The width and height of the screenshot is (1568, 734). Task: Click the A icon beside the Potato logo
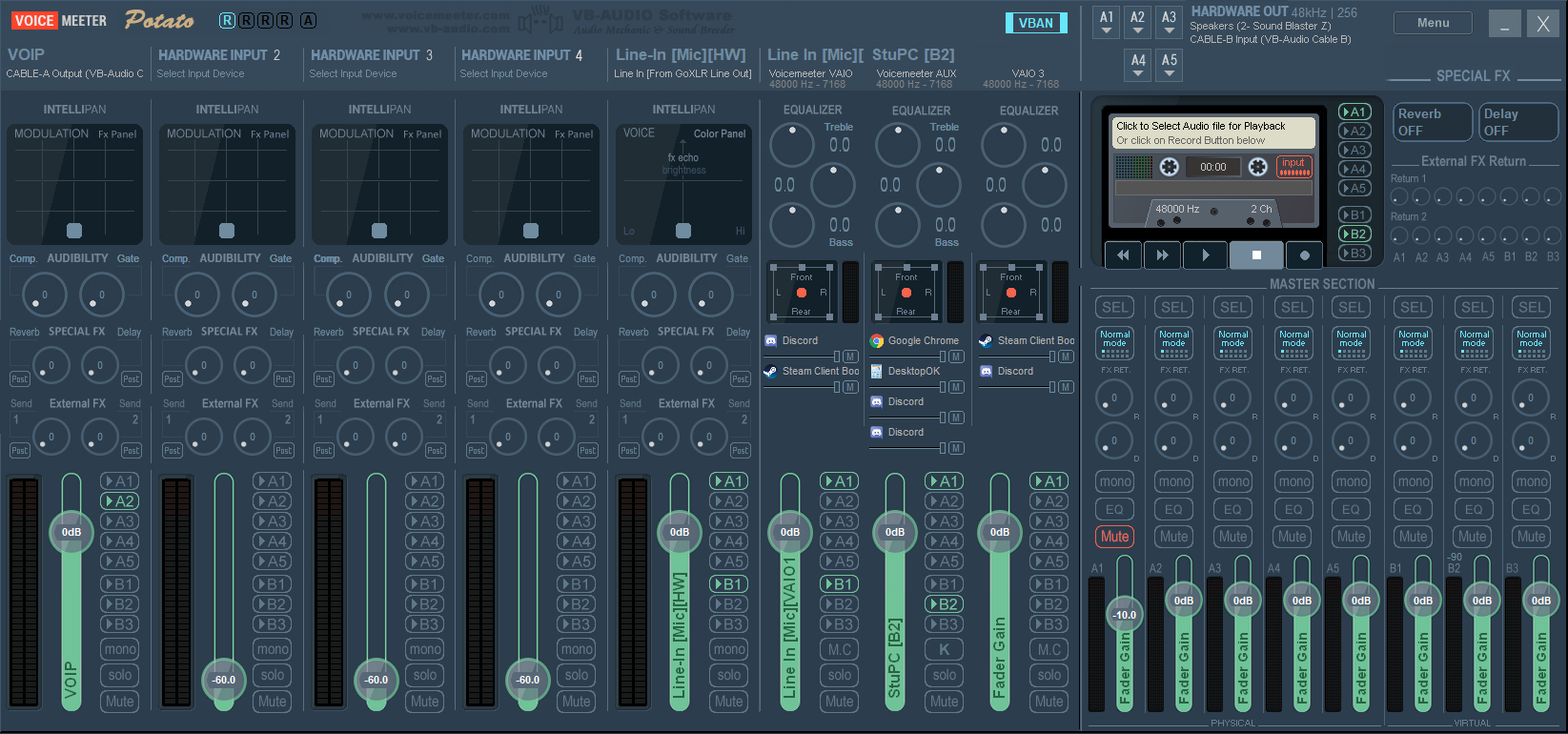pyautogui.click(x=308, y=20)
